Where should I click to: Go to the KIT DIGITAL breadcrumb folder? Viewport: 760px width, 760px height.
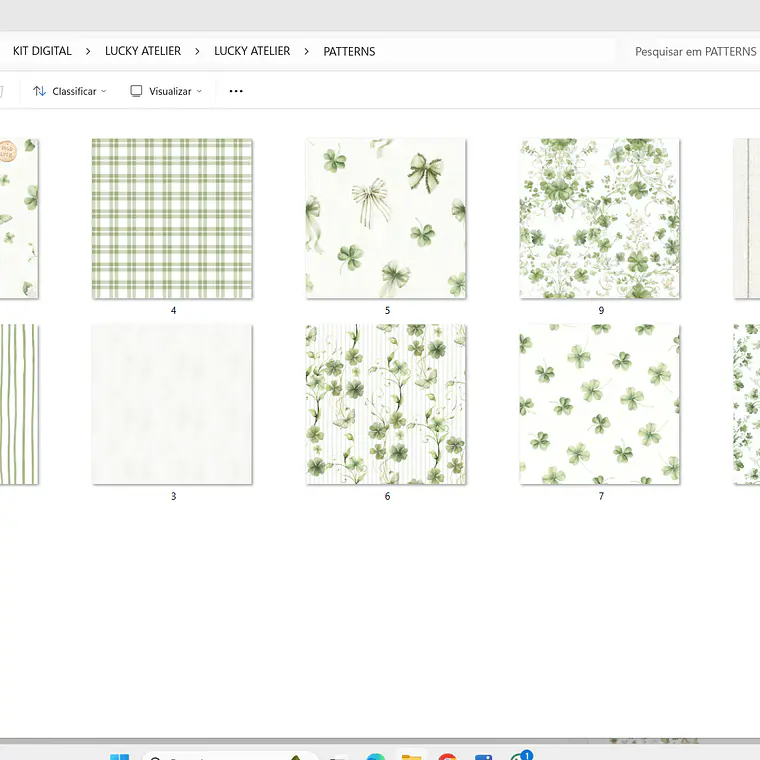pyautogui.click(x=42, y=51)
